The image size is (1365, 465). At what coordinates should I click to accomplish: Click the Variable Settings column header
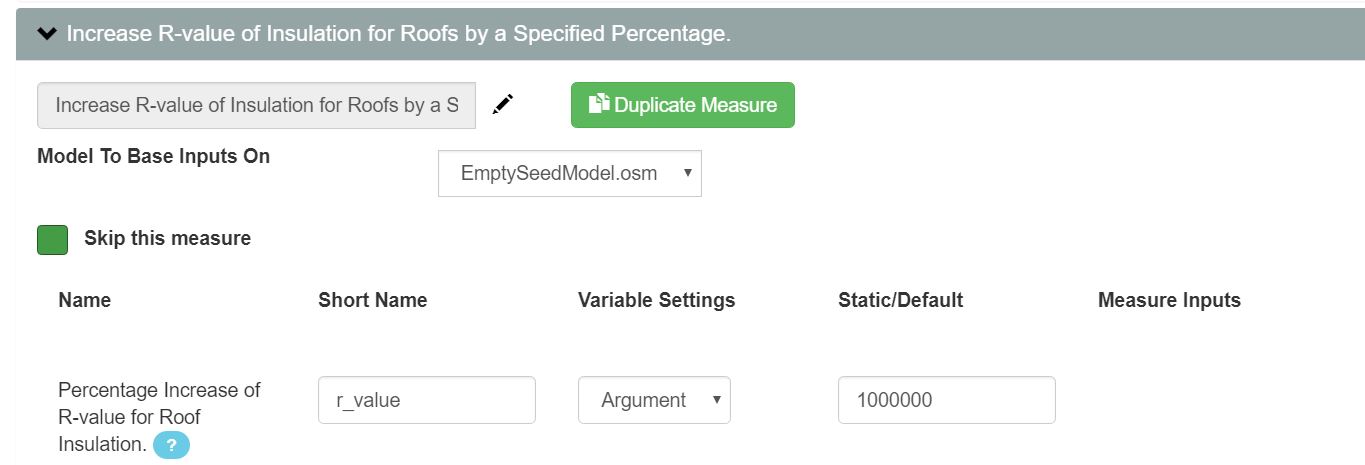pos(657,300)
